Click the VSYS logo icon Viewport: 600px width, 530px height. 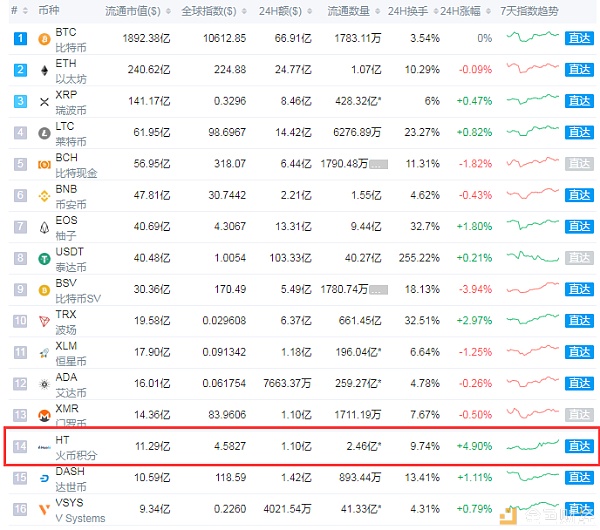point(44,509)
